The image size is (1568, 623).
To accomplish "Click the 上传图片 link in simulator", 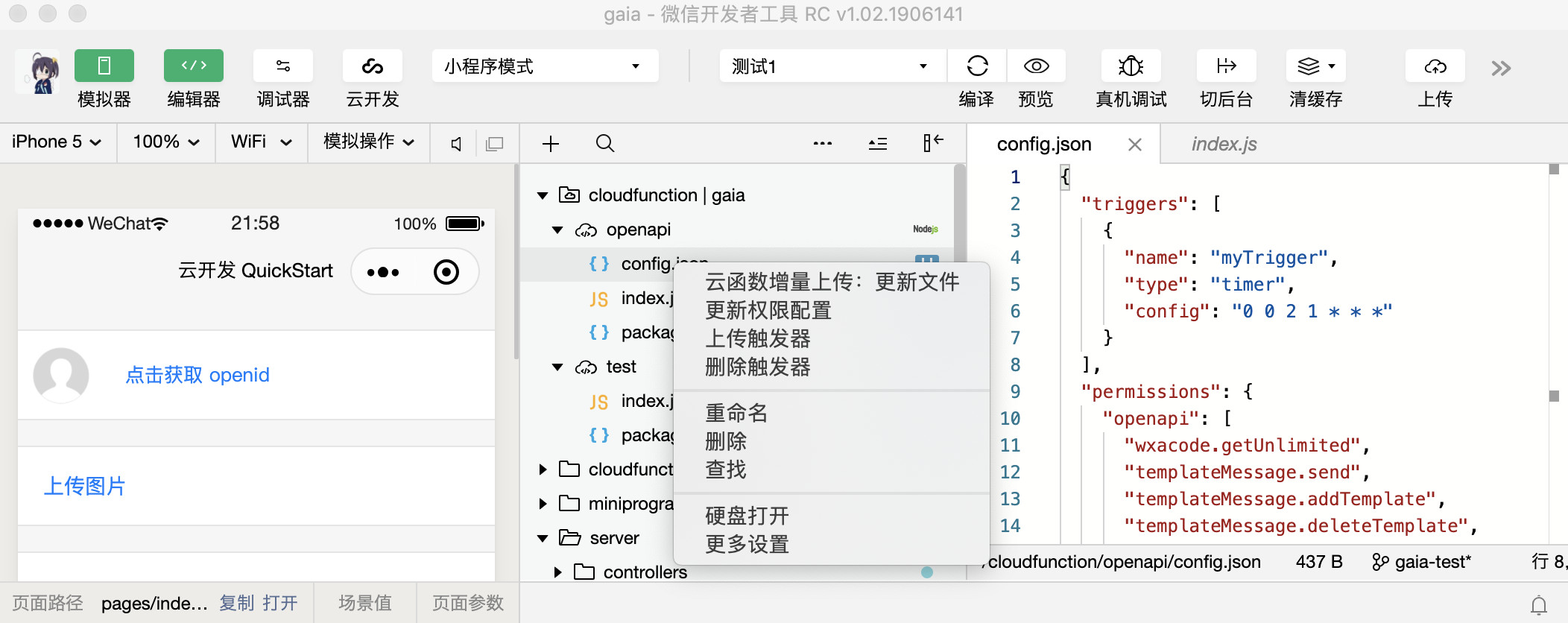I will click(x=84, y=486).
